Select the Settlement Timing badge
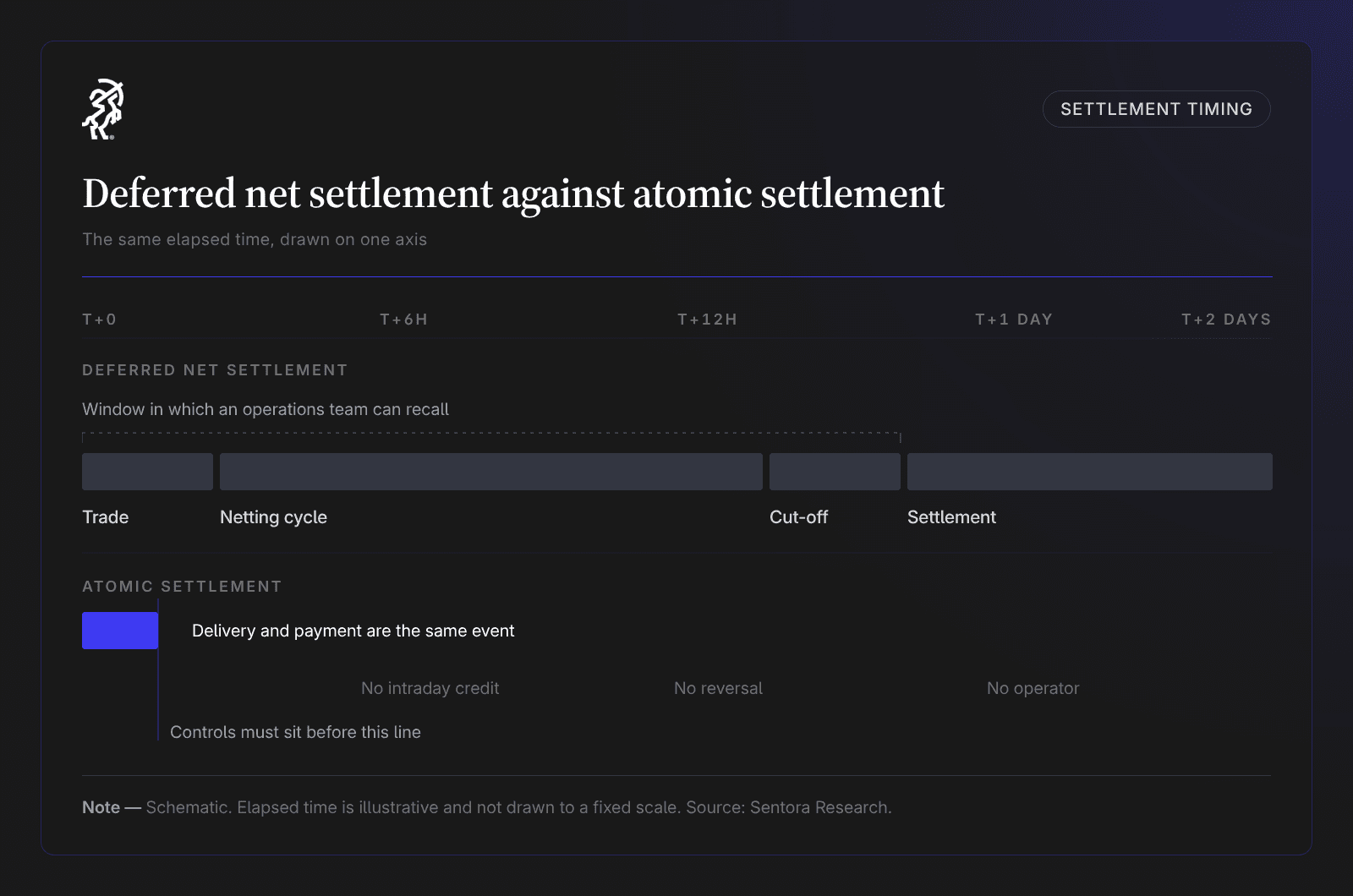 pyautogui.click(x=1156, y=109)
